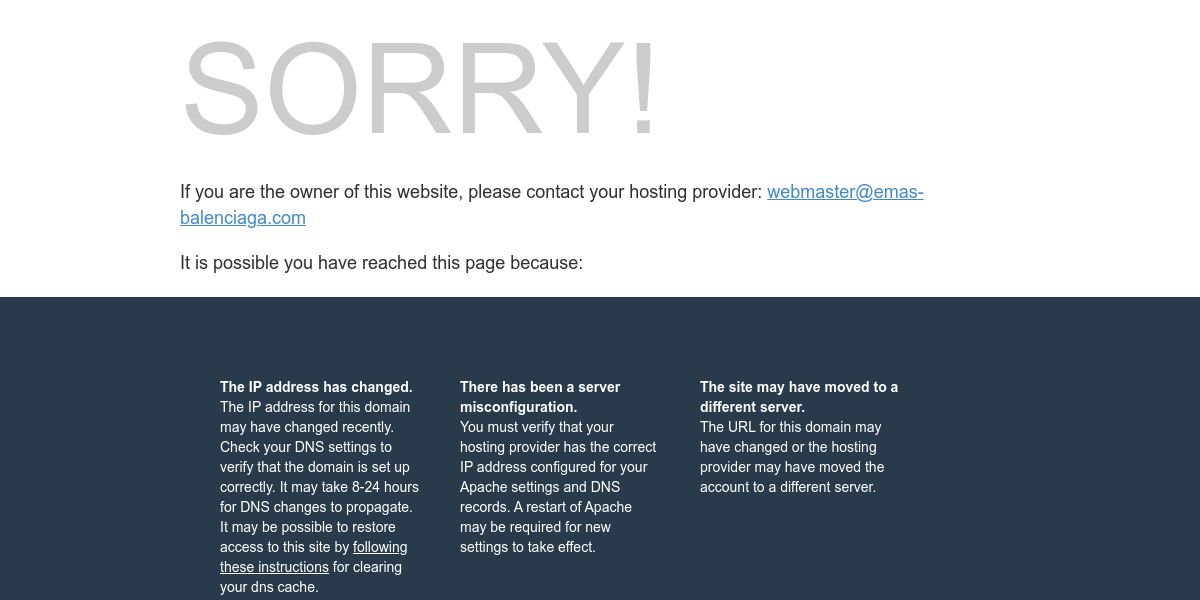Image resolution: width=1200 pixels, height=600 pixels.
Task: Select "The site may have moved" heading
Action: tap(799, 397)
